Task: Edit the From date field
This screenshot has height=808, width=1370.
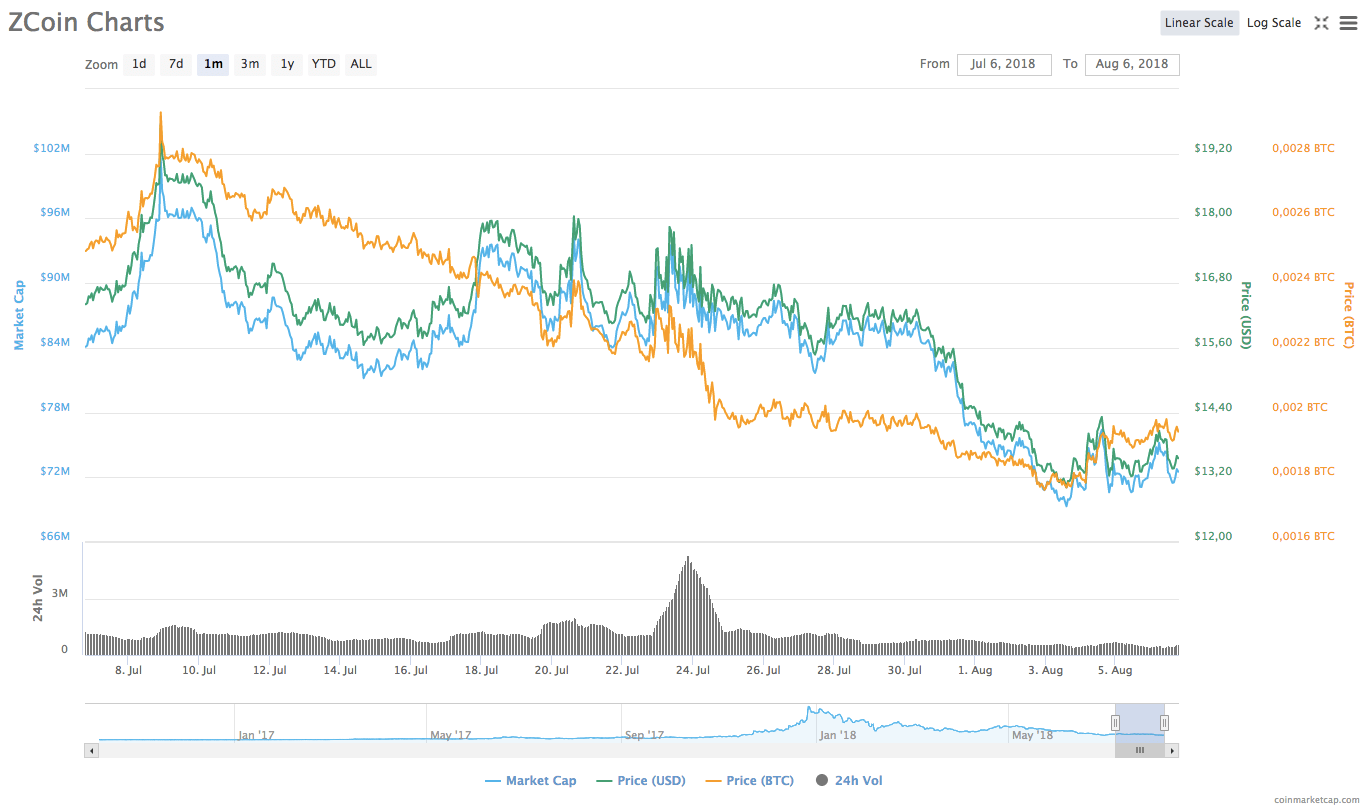Action: click(1004, 64)
